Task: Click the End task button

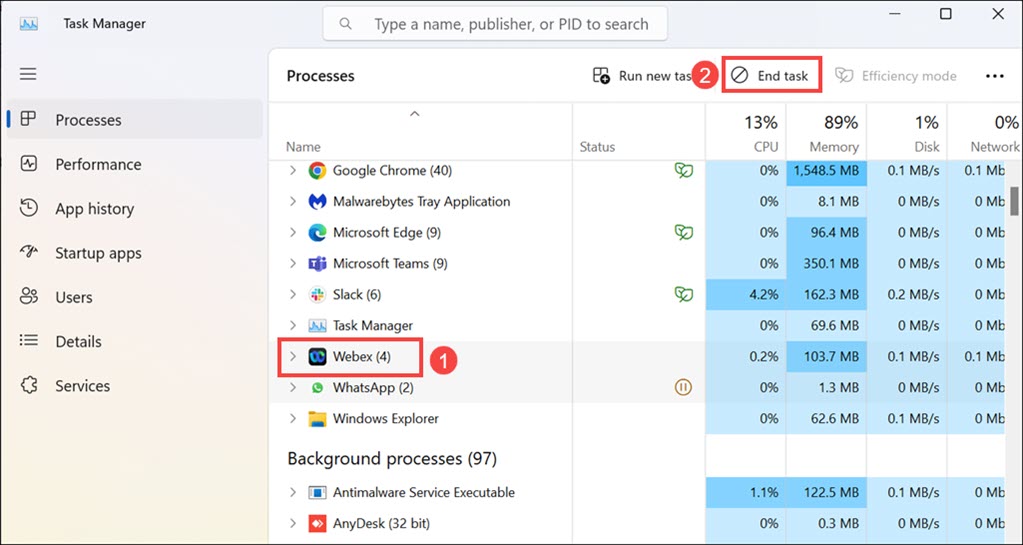Action: click(771, 76)
